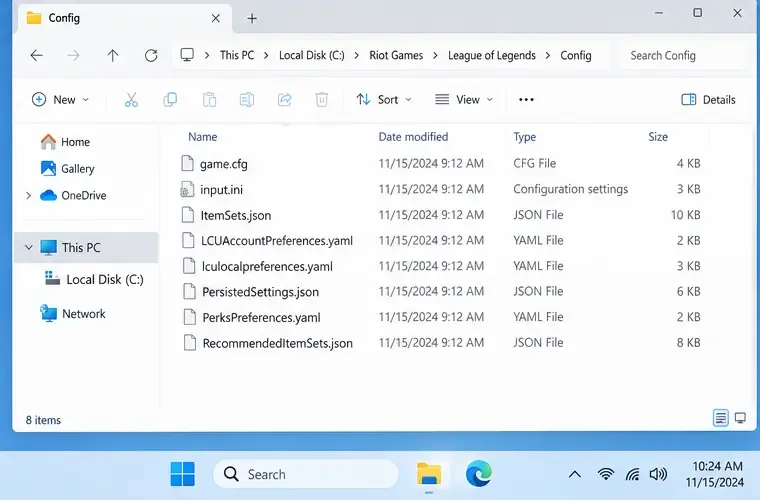
Task: Navigate to This PC breadcrumb
Action: (x=237, y=55)
